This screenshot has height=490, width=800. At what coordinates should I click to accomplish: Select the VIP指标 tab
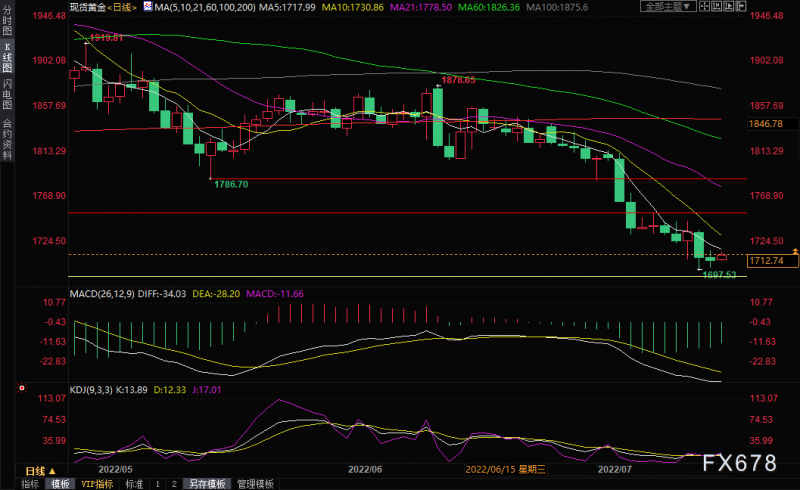point(97,484)
